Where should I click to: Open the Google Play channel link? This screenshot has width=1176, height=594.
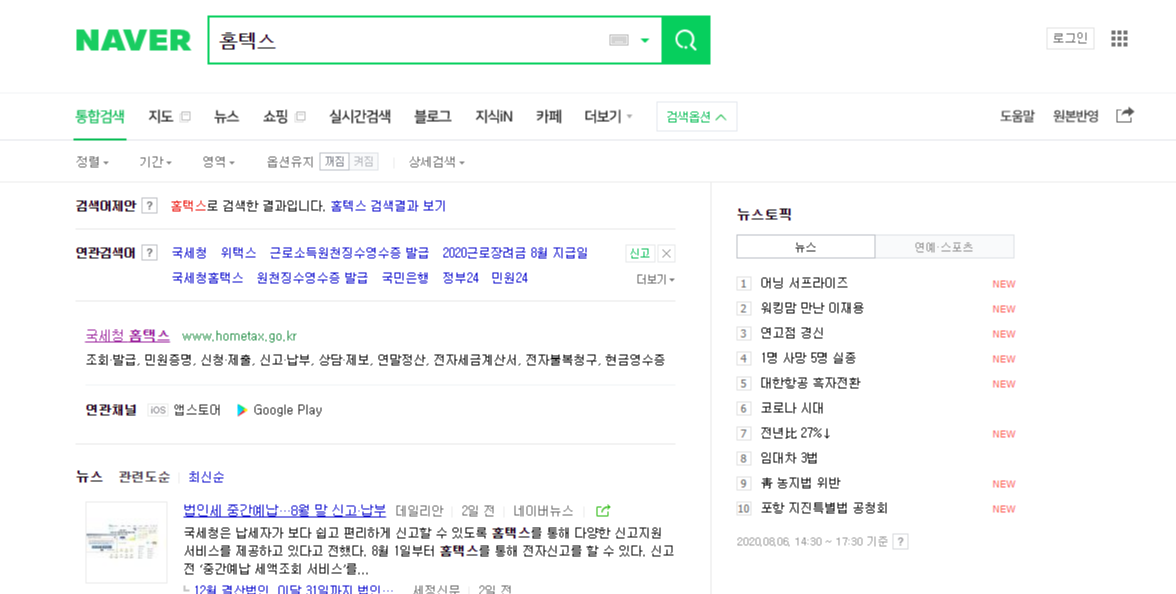click(279, 410)
